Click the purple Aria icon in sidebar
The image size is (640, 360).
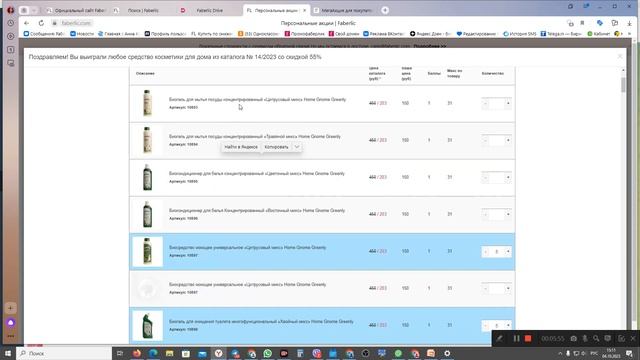pos(11,323)
